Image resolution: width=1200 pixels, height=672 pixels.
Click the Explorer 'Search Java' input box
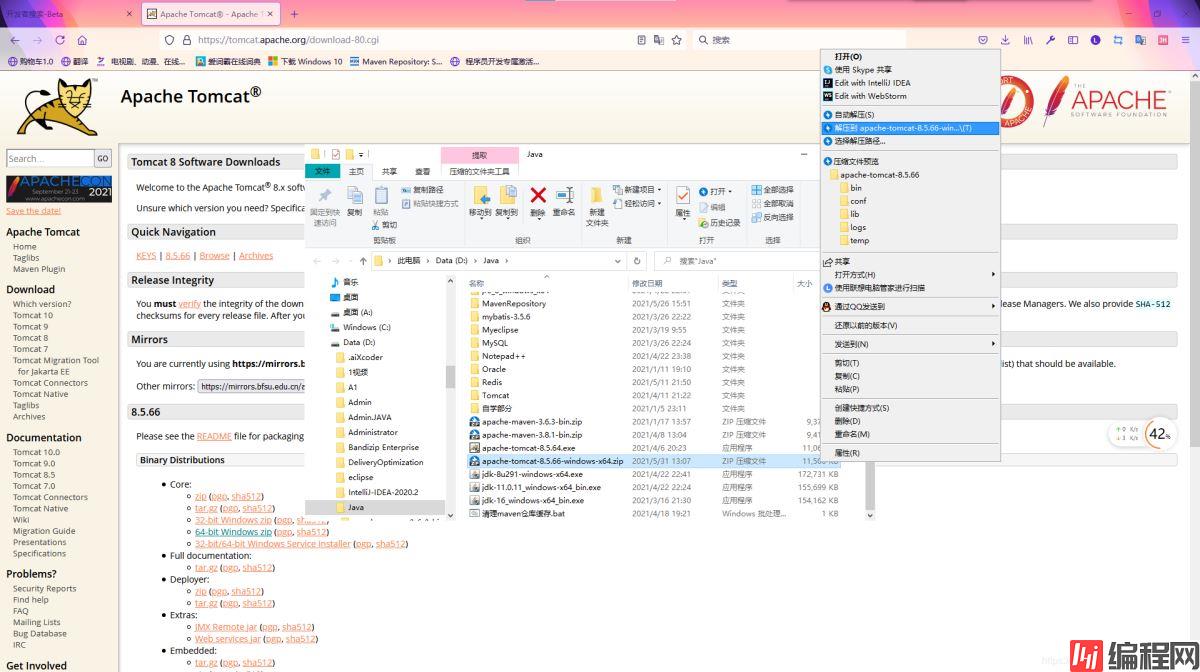pyautogui.click(x=740, y=261)
